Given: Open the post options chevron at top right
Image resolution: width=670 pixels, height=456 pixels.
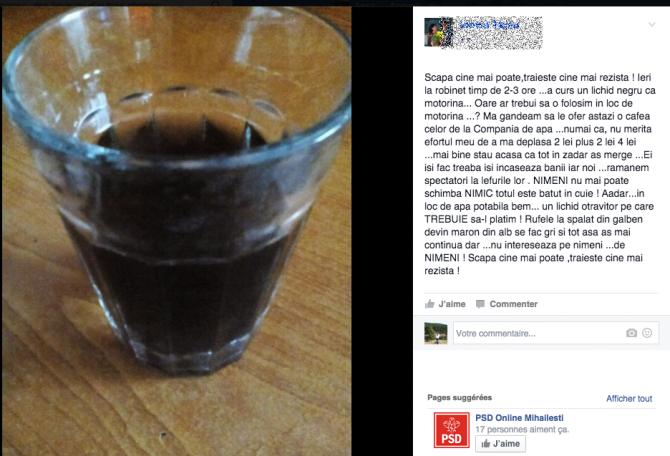Looking at the screenshot, I should click(x=652, y=25).
